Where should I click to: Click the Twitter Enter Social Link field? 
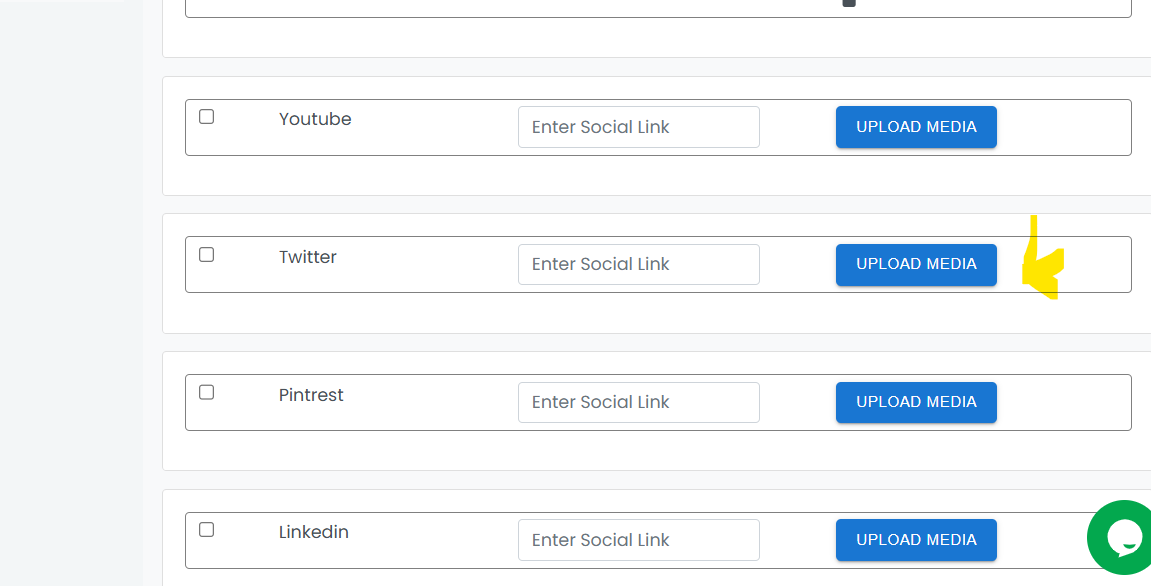pyautogui.click(x=639, y=264)
